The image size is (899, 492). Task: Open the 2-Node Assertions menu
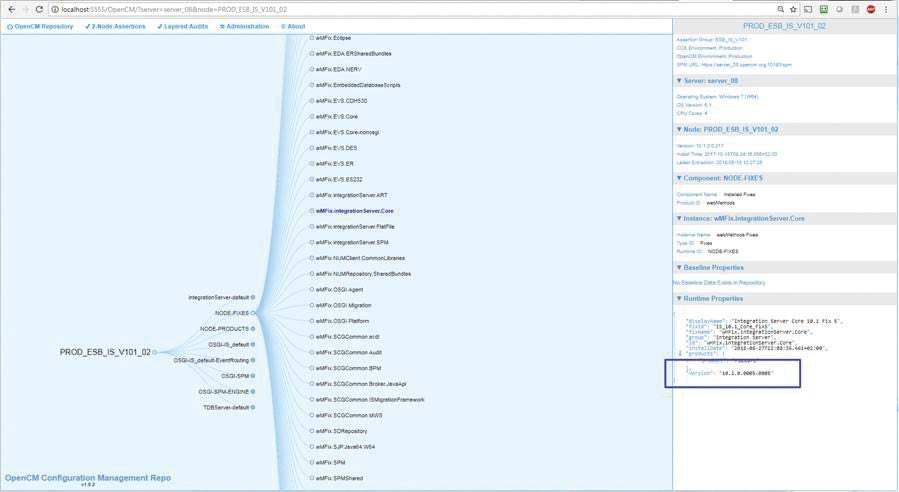click(115, 26)
